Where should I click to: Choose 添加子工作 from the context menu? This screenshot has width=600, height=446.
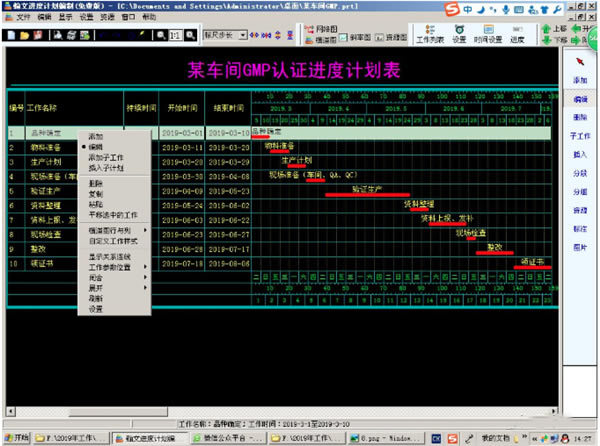(x=105, y=157)
